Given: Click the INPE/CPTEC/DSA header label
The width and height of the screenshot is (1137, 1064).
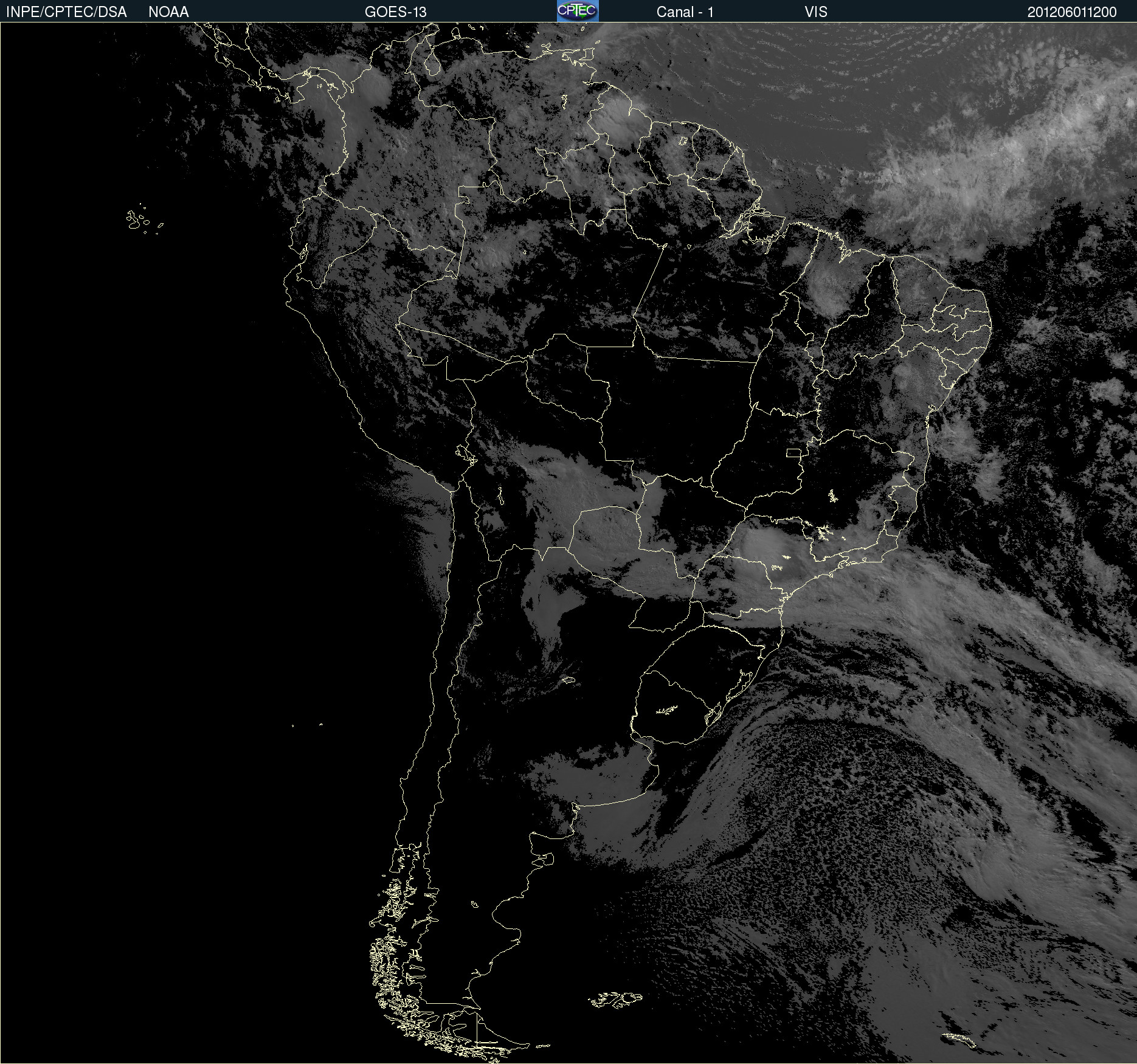Looking at the screenshot, I should (x=66, y=12).
